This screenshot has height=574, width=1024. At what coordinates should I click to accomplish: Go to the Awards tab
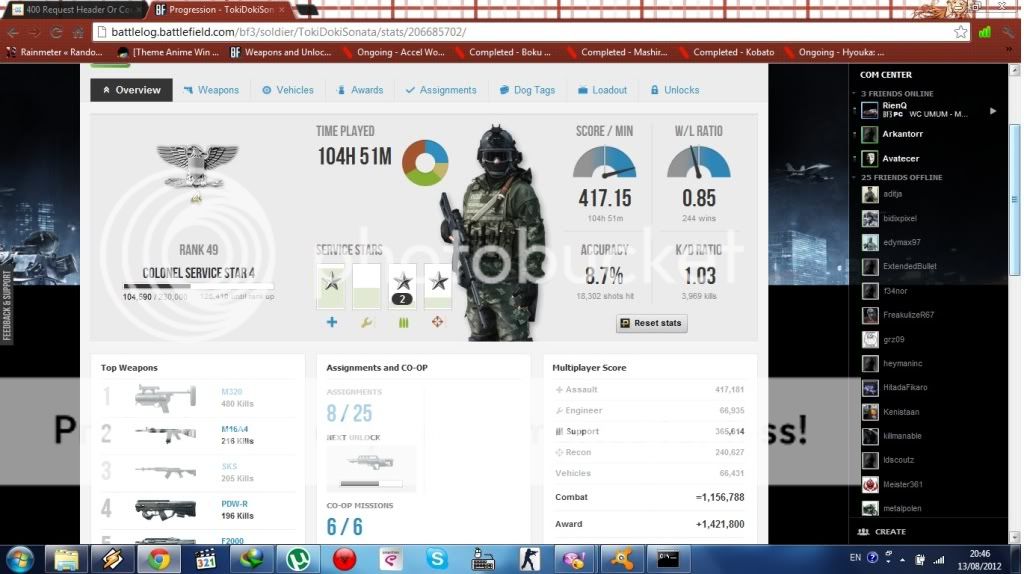point(360,90)
